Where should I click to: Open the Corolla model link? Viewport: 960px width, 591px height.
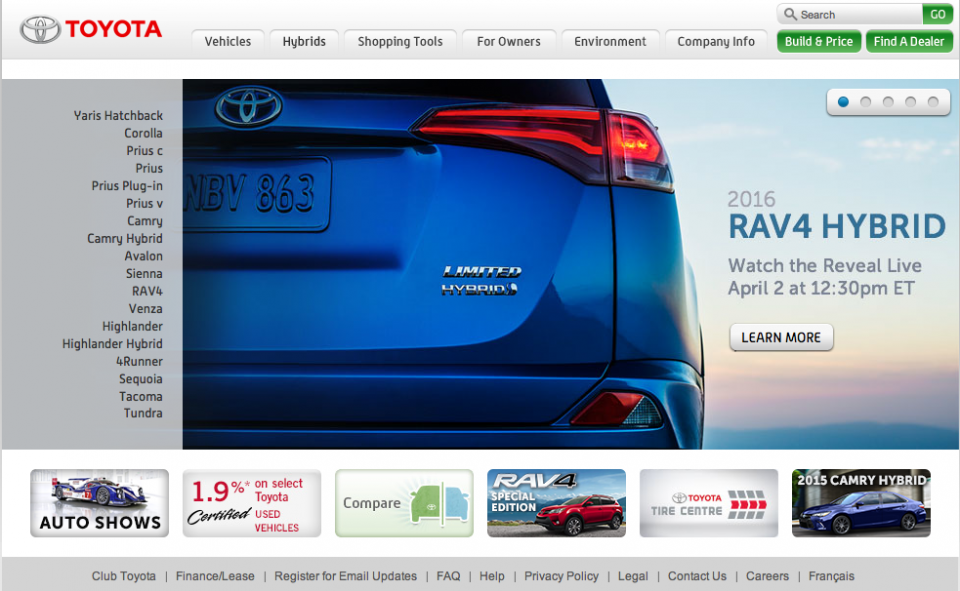pyautogui.click(x=143, y=133)
